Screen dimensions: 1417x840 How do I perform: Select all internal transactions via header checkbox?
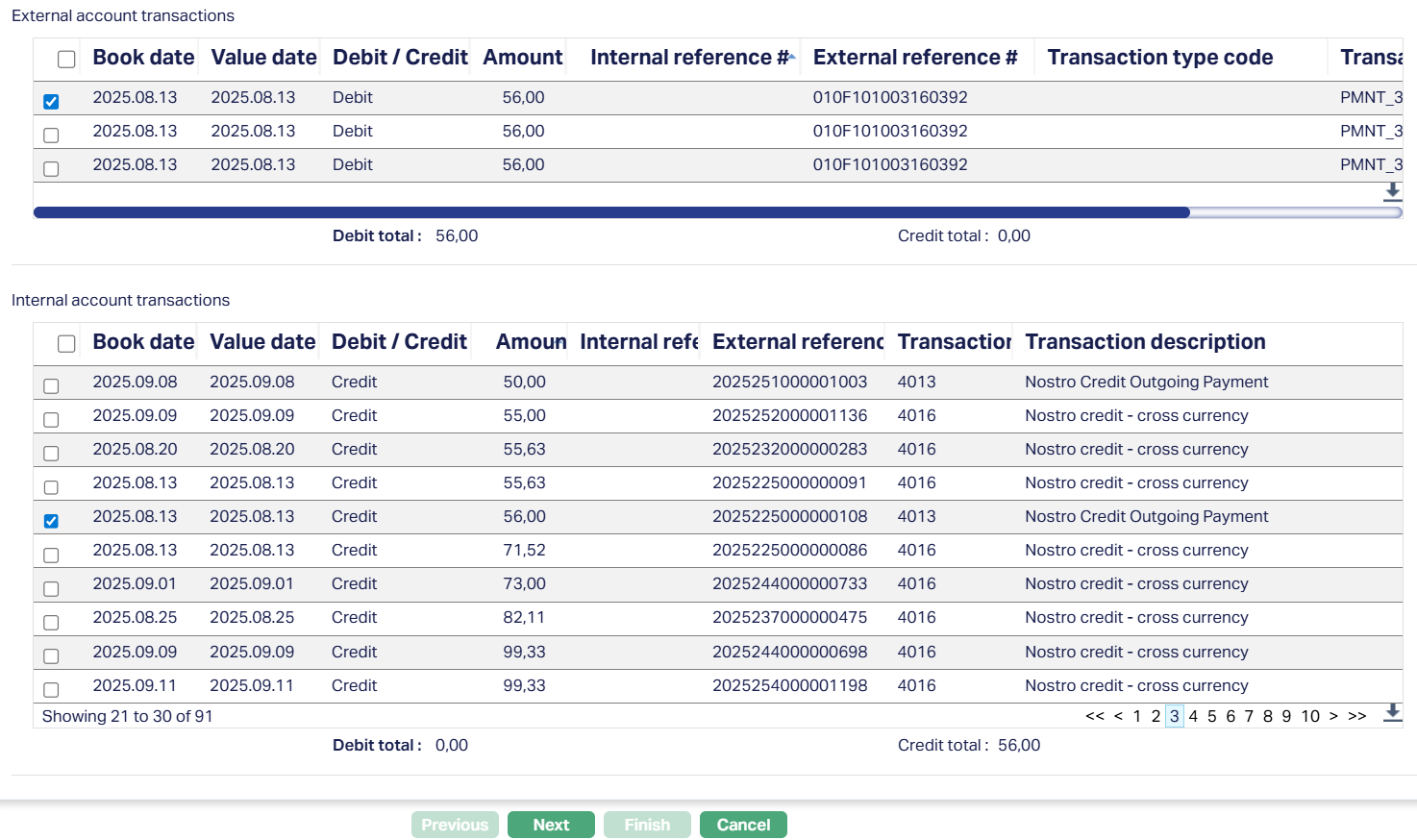pos(66,344)
